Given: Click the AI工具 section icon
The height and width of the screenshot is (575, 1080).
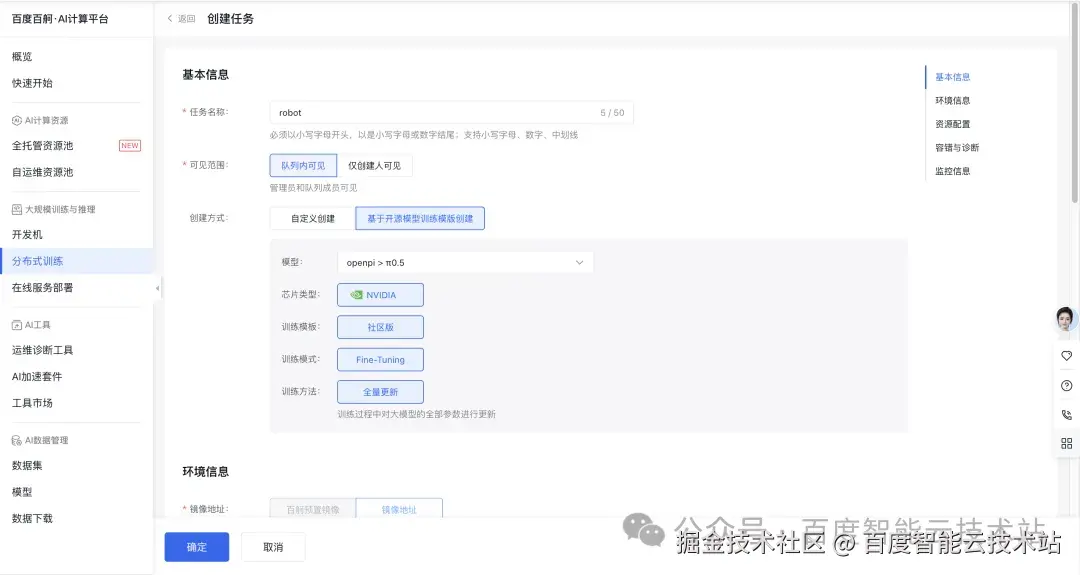Looking at the screenshot, I should (17, 325).
